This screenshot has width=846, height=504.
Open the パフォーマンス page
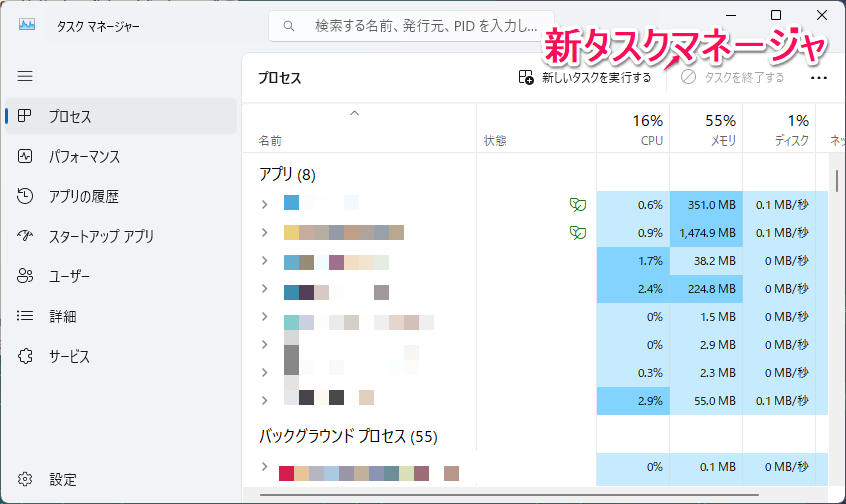coord(121,156)
